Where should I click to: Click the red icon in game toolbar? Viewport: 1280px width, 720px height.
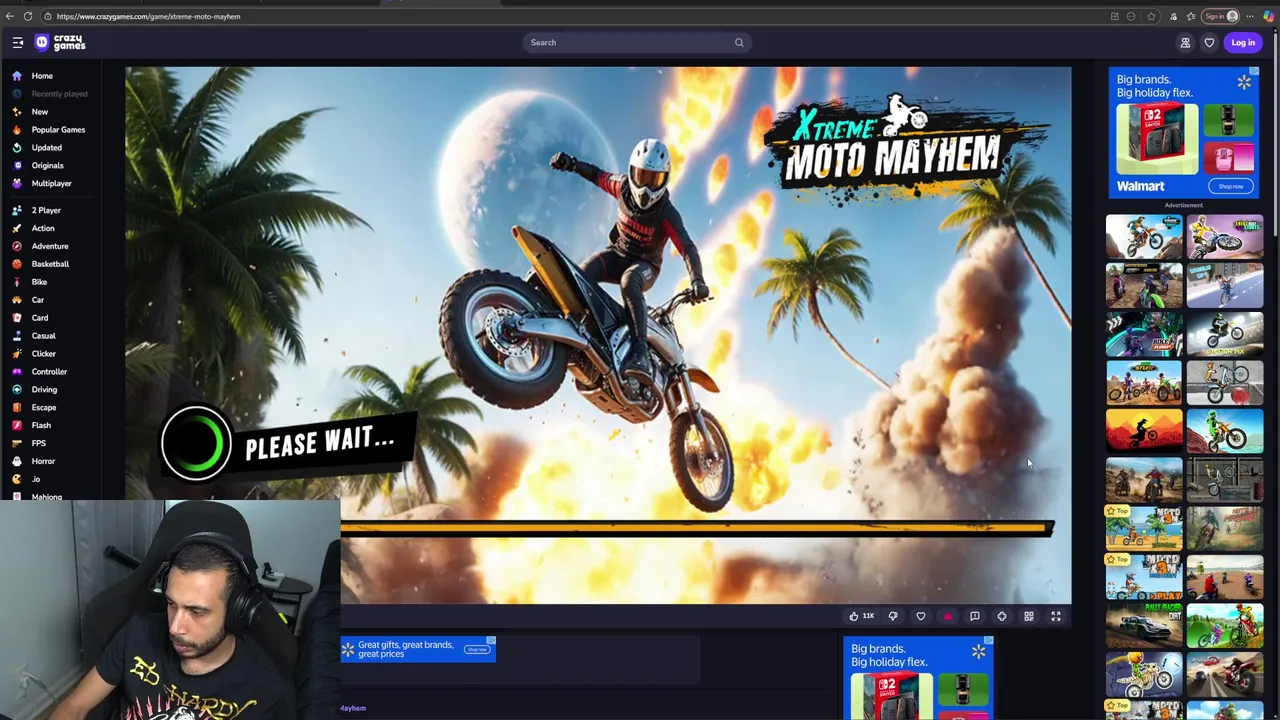click(947, 617)
